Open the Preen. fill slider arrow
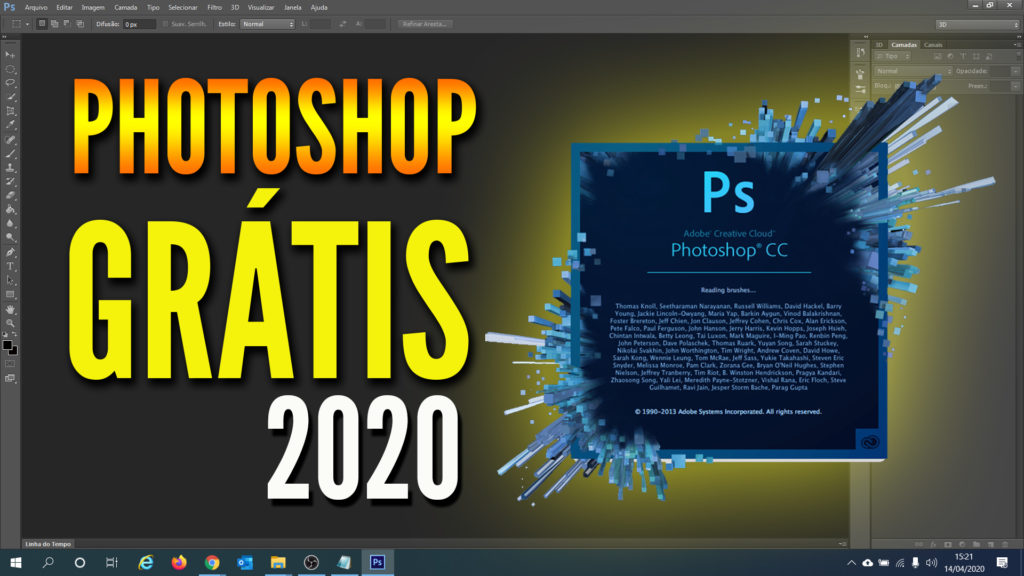The width and height of the screenshot is (1024, 576). tap(1016, 86)
